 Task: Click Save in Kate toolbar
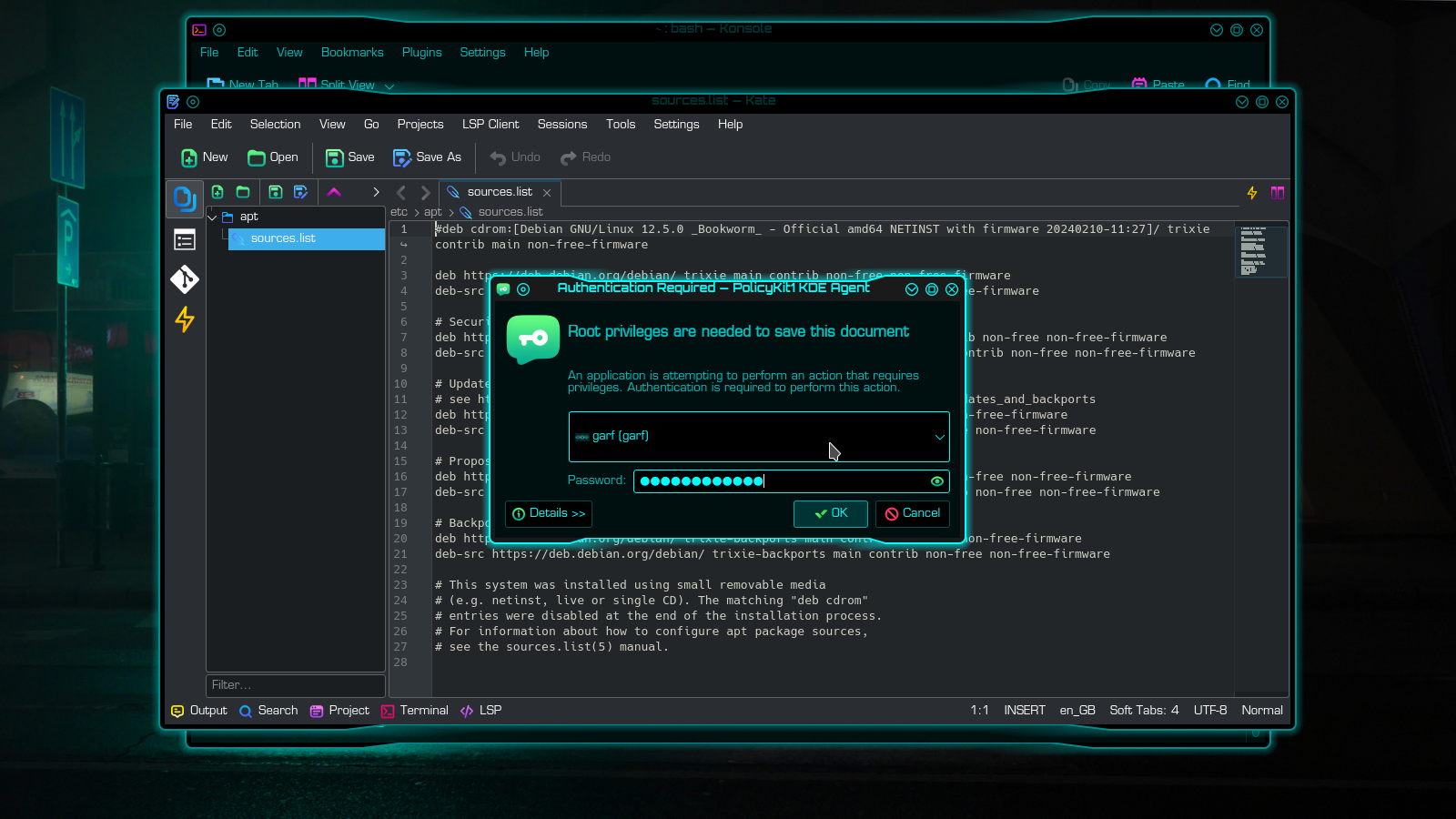tap(350, 157)
